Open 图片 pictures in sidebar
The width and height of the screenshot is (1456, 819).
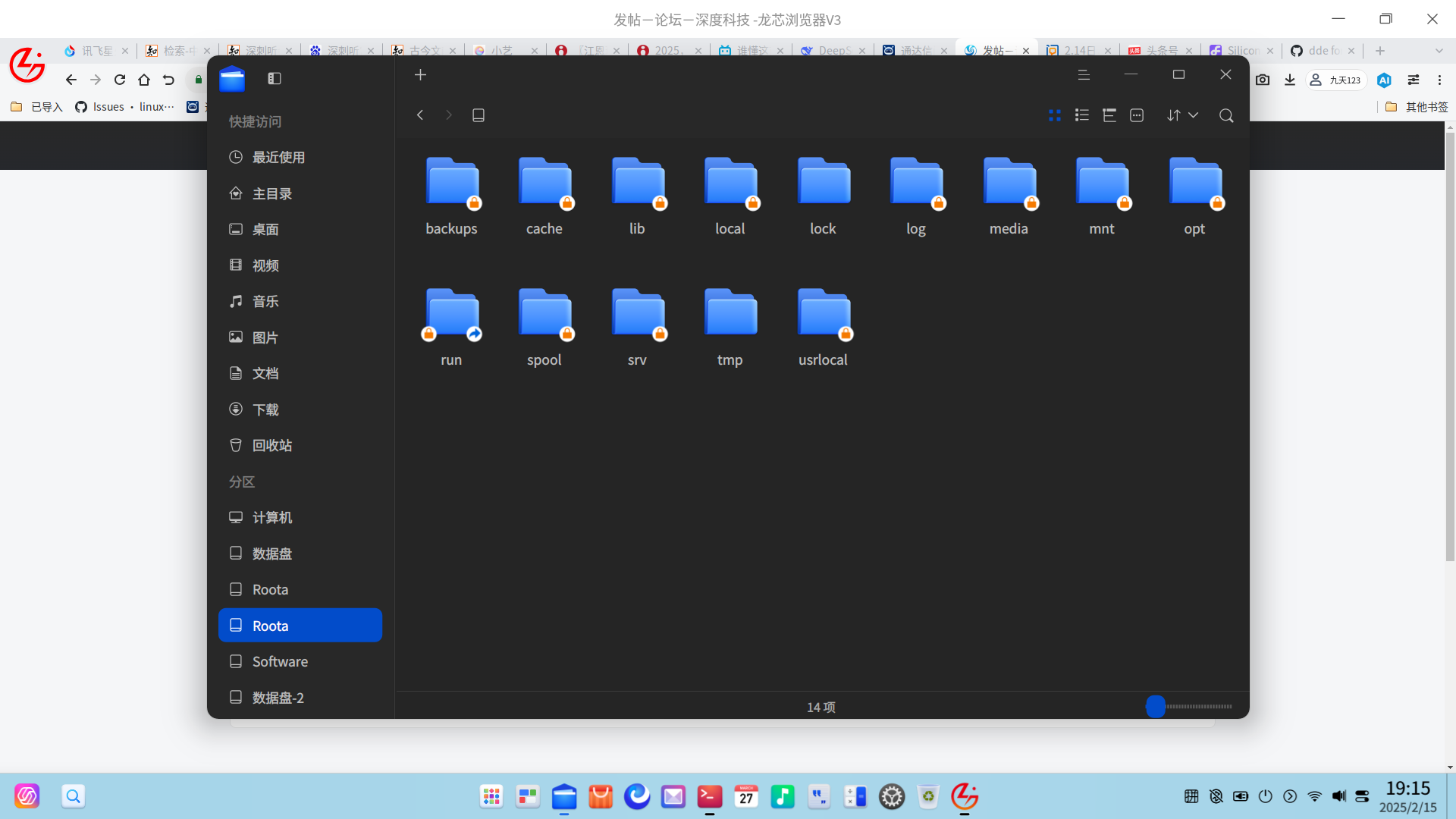pyautogui.click(x=300, y=337)
